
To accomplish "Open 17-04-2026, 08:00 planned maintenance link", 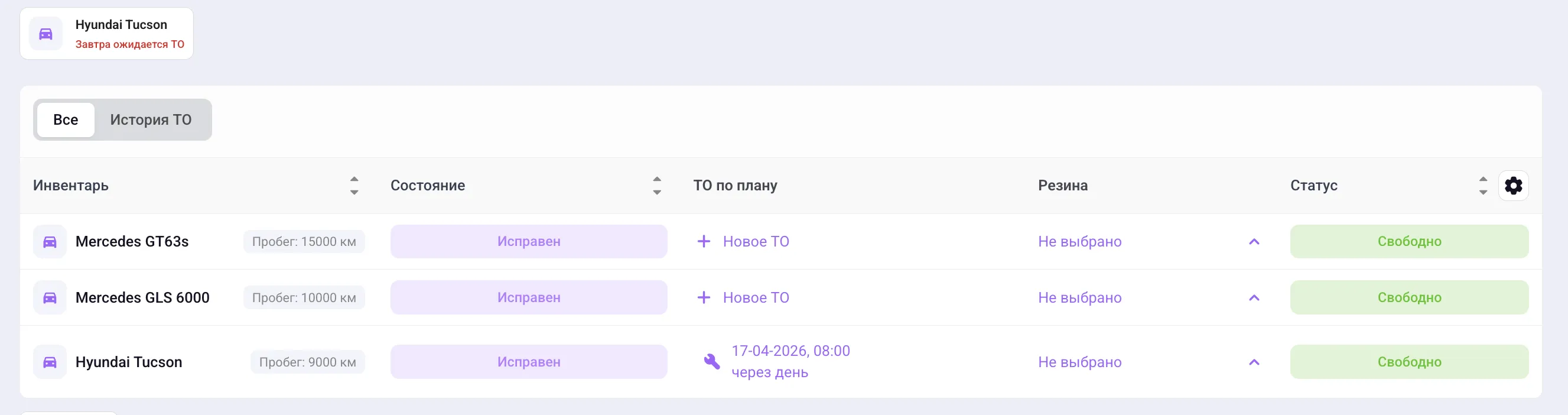I will tap(790, 351).
